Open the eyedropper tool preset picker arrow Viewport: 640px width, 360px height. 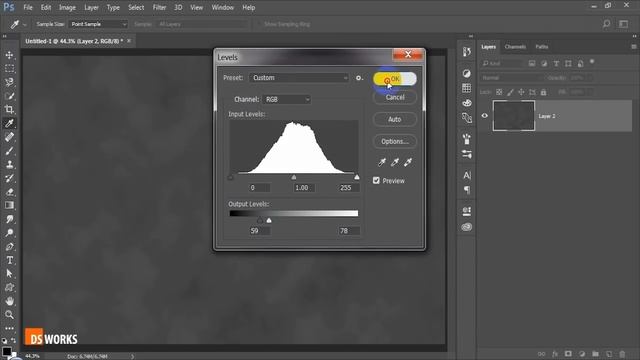click(x=24, y=24)
